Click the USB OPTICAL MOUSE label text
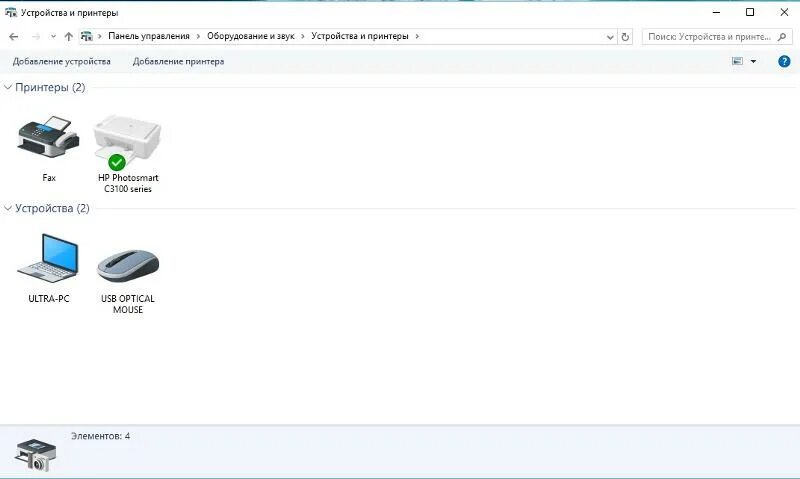 [x=128, y=304]
